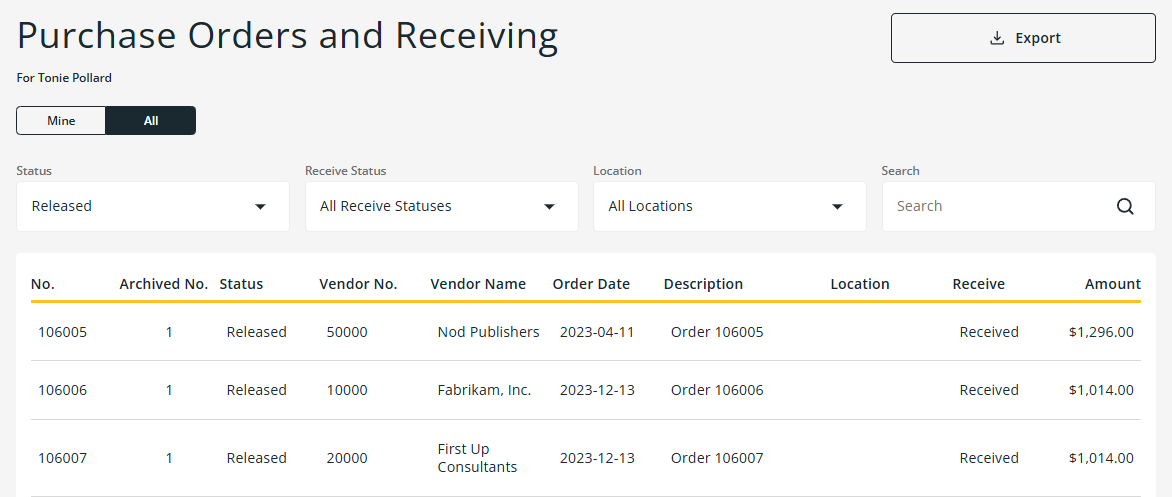Select the All toggle option
Screen dimensions: 1172x497
(151, 121)
